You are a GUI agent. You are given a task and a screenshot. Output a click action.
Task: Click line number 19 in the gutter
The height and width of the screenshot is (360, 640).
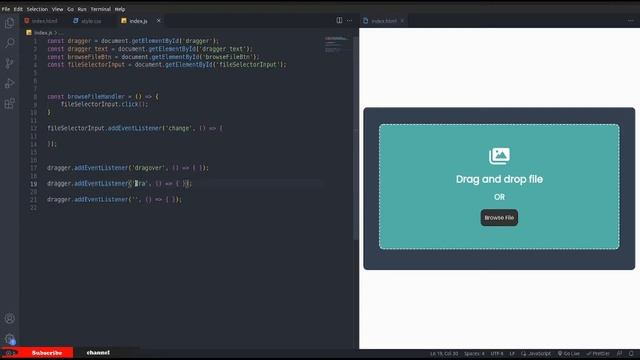point(33,184)
